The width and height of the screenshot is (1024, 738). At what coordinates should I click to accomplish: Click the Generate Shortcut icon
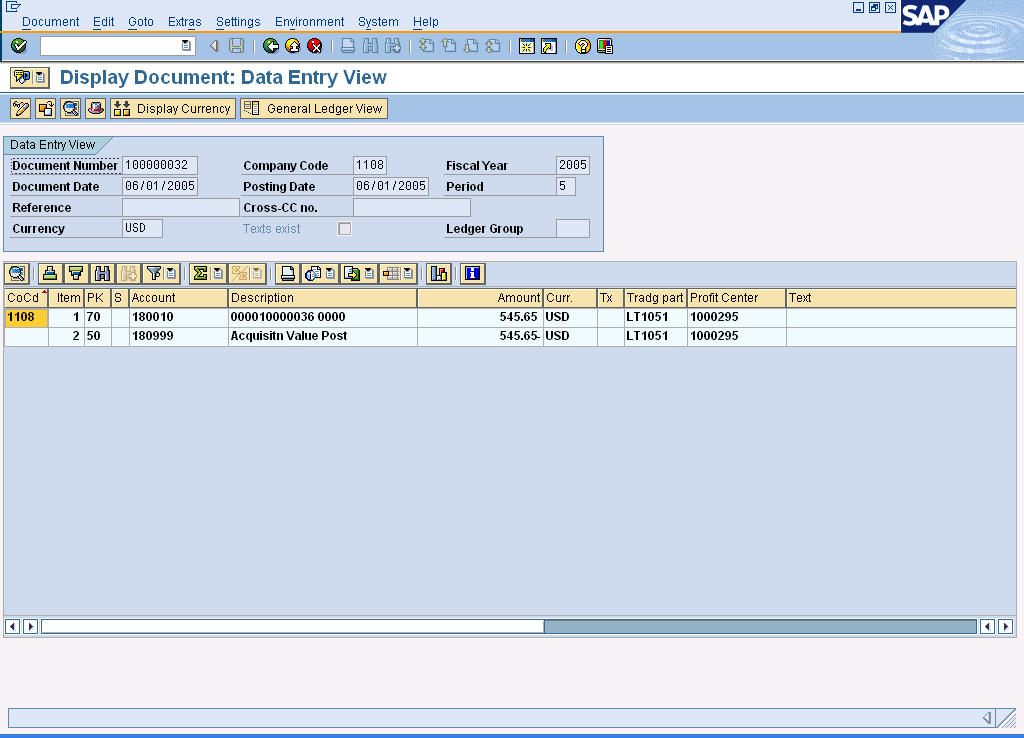click(549, 46)
